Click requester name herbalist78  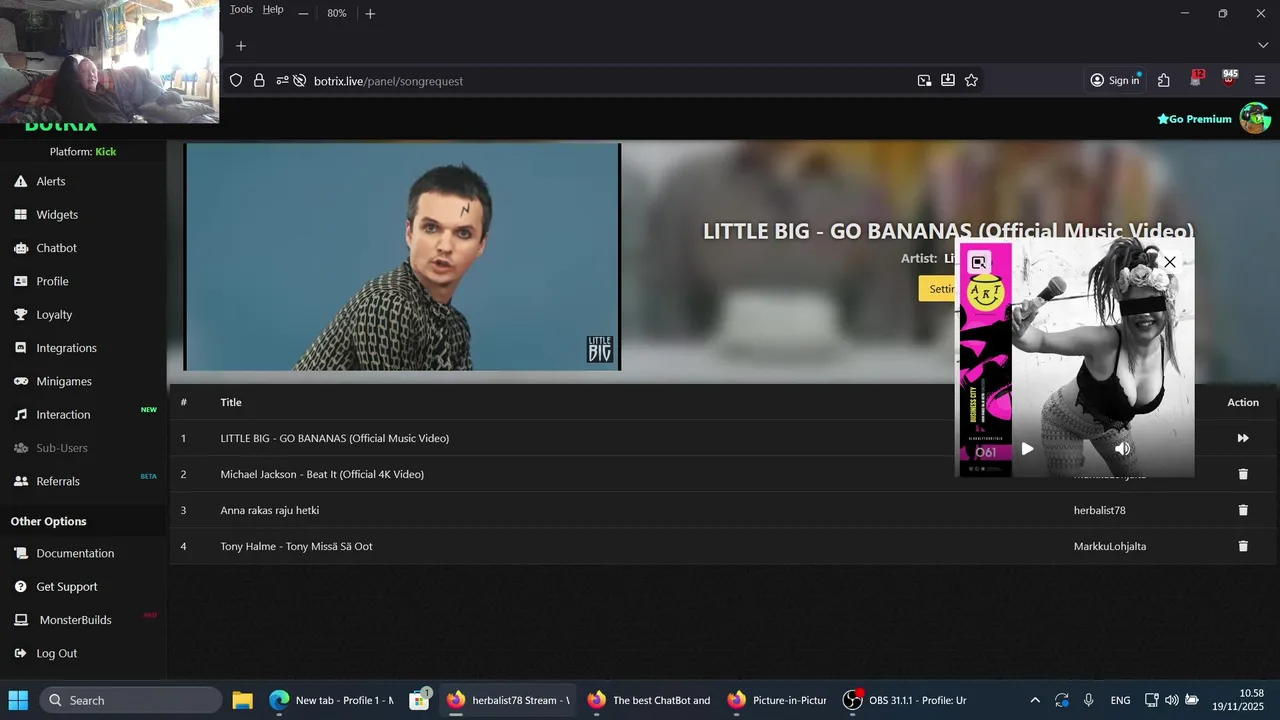(1099, 510)
